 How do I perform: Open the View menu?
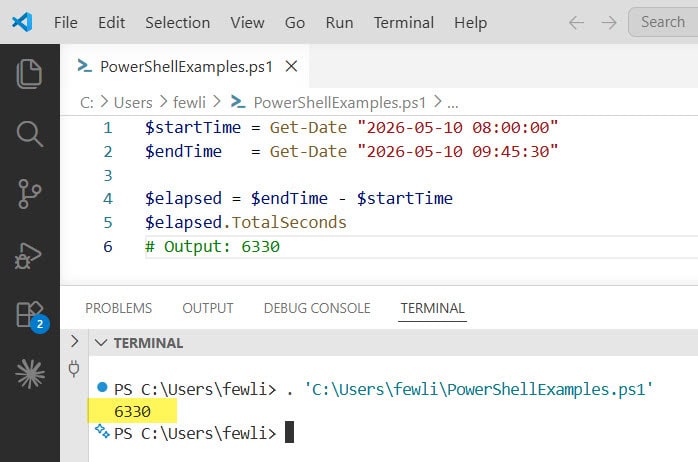[248, 22]
